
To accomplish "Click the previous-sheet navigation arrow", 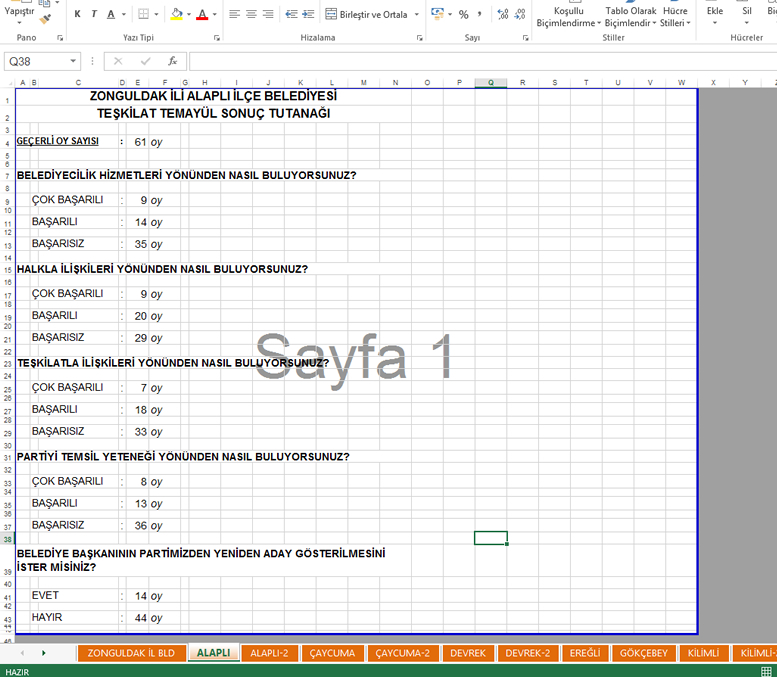I will coord(22,653).
